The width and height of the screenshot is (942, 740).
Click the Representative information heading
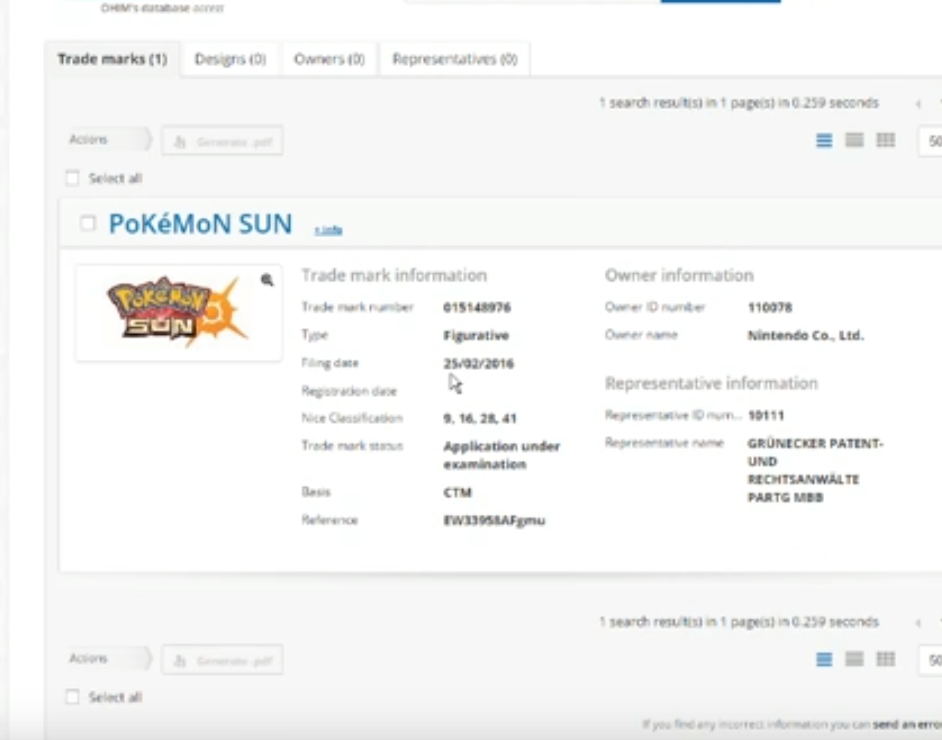[711, 383]
